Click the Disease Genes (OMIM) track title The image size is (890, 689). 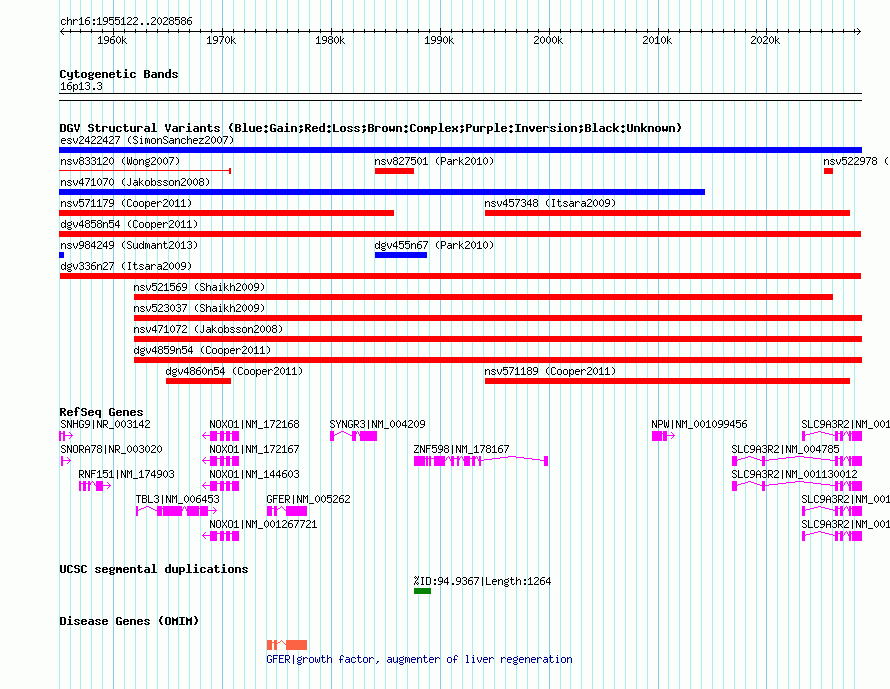(x=129, y=621)
